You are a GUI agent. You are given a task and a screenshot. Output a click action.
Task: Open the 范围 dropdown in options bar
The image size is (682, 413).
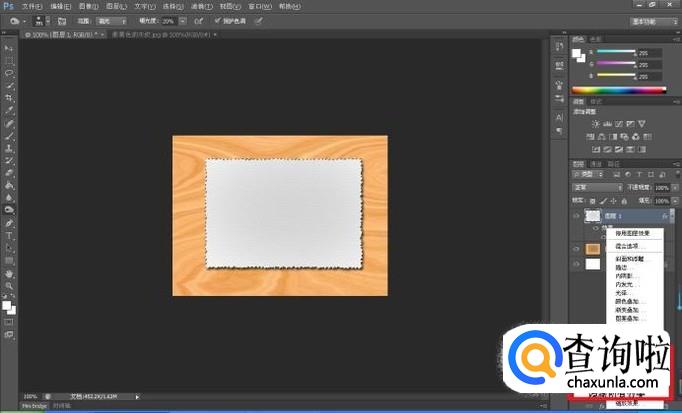click(109, 20)
